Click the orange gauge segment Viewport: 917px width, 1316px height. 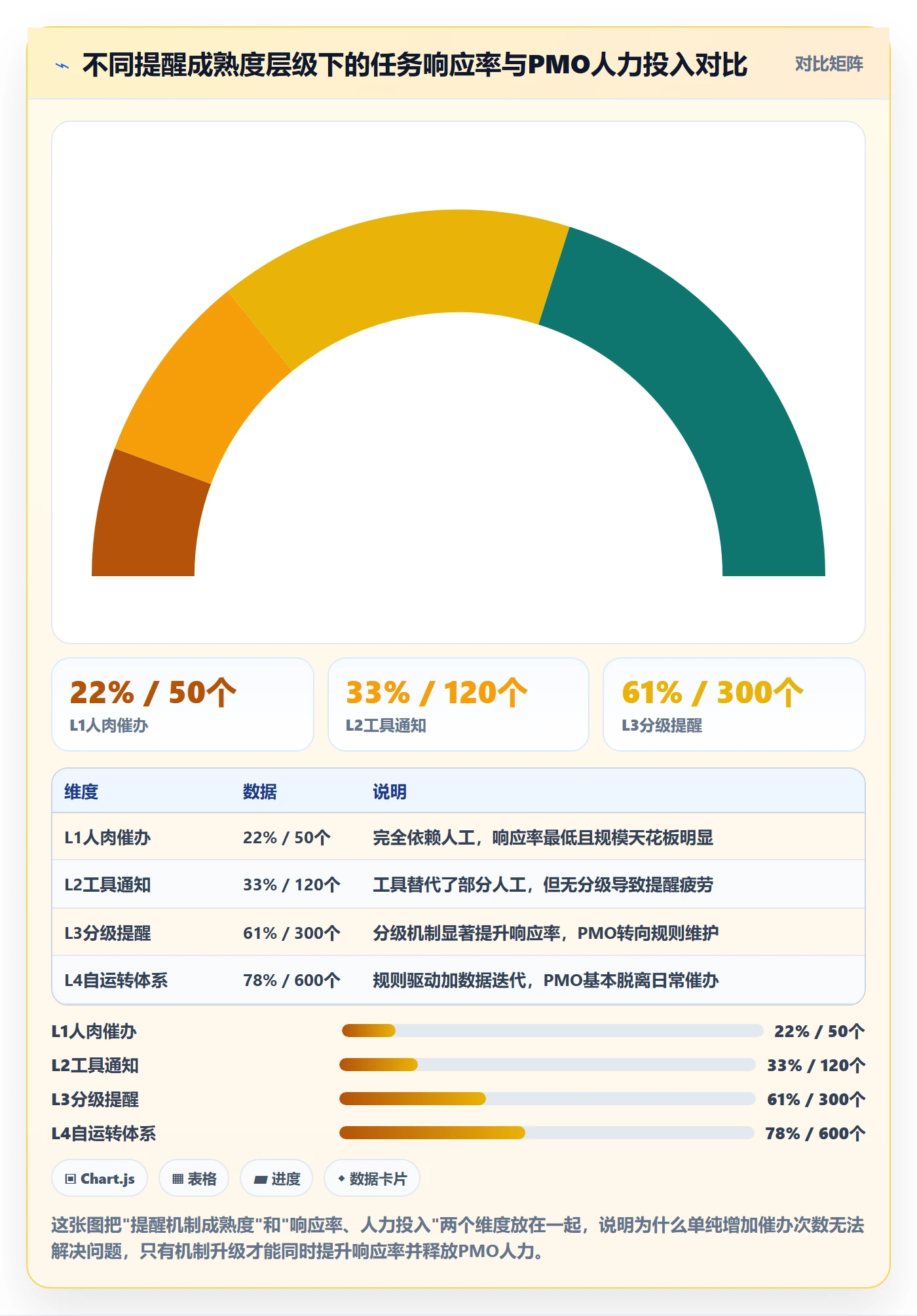[200, 390]
